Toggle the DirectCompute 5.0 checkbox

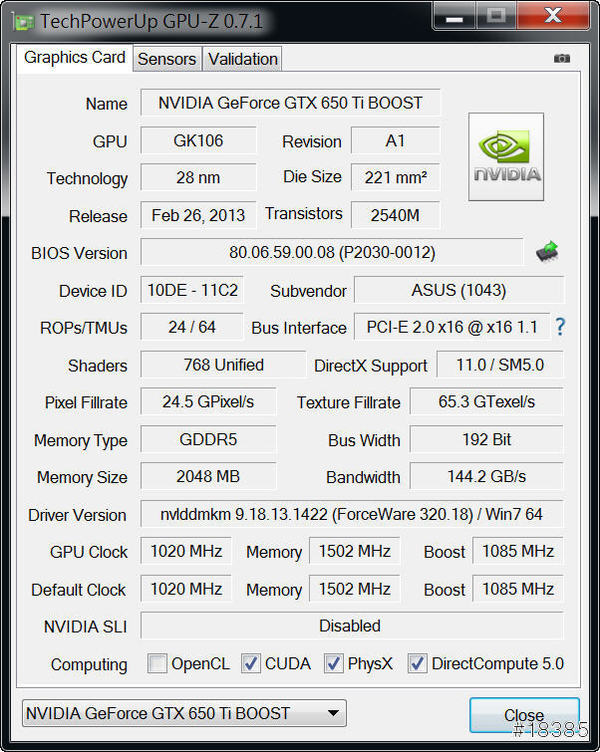pos(416,663)
